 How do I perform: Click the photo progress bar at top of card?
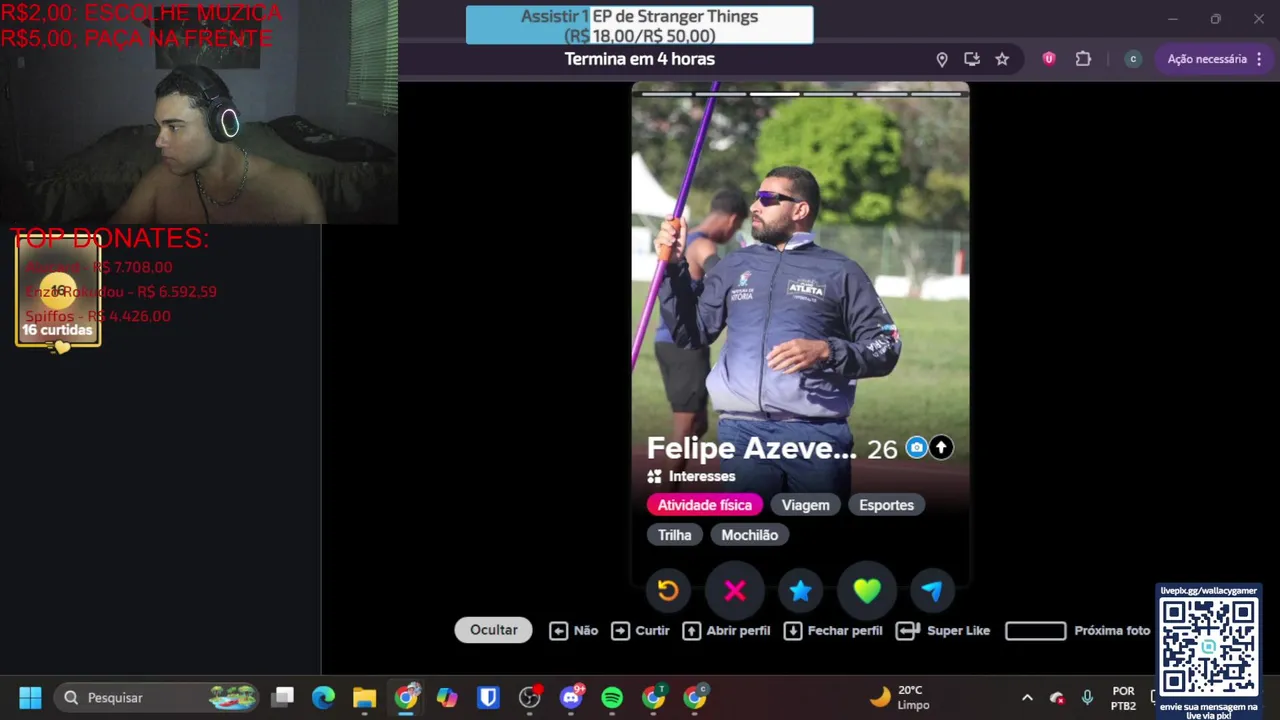click(800, 93)
